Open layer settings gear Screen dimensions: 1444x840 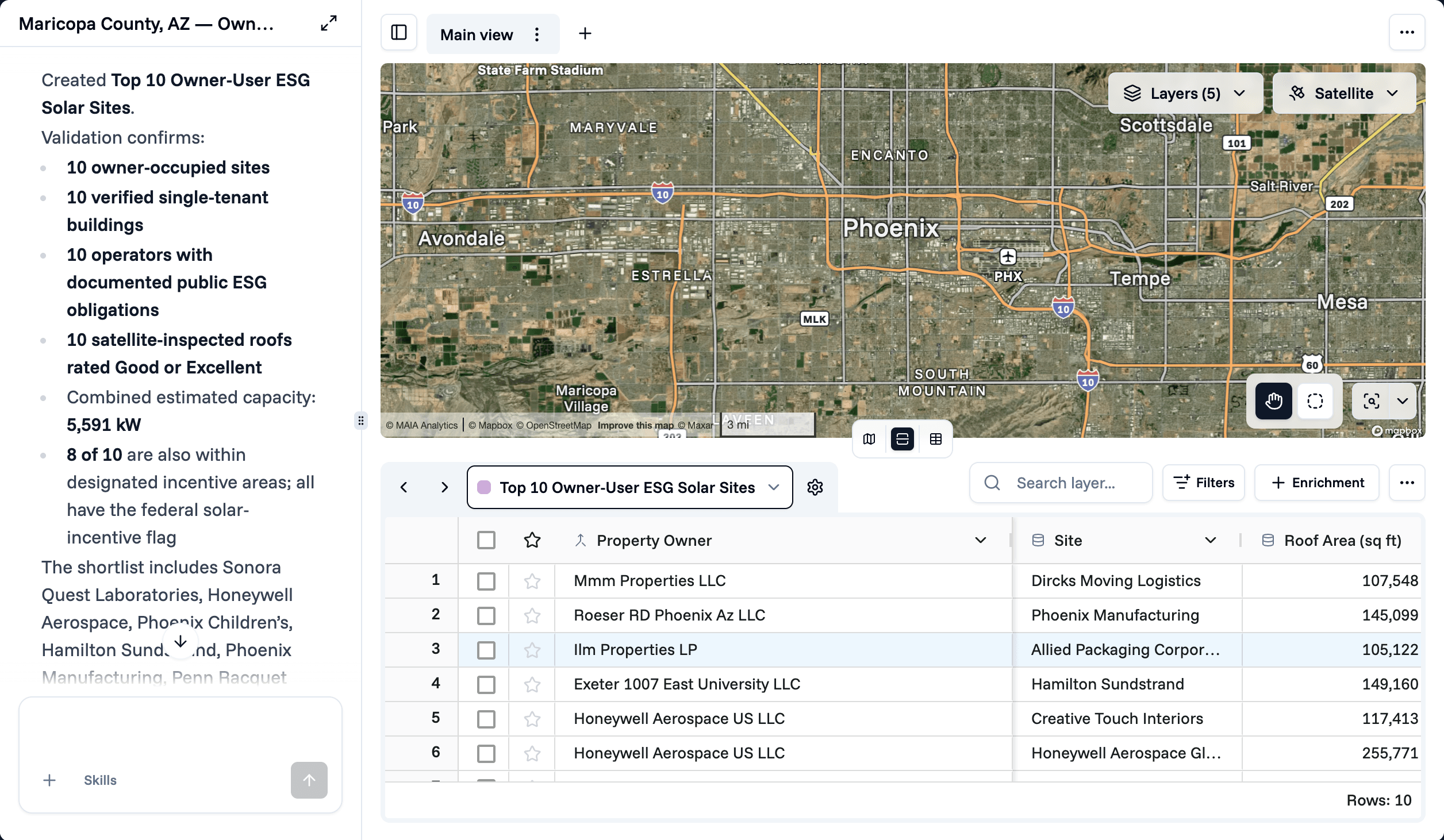815,487
